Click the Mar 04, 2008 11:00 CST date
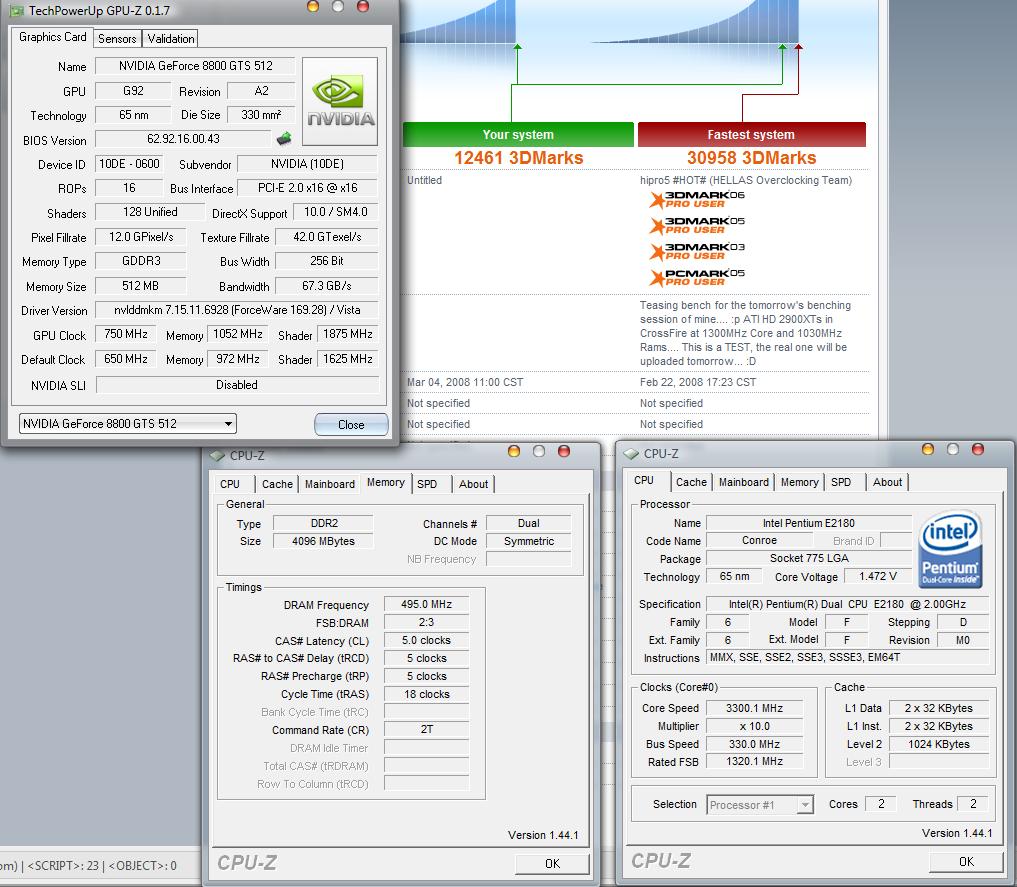 tap(465, 383)
